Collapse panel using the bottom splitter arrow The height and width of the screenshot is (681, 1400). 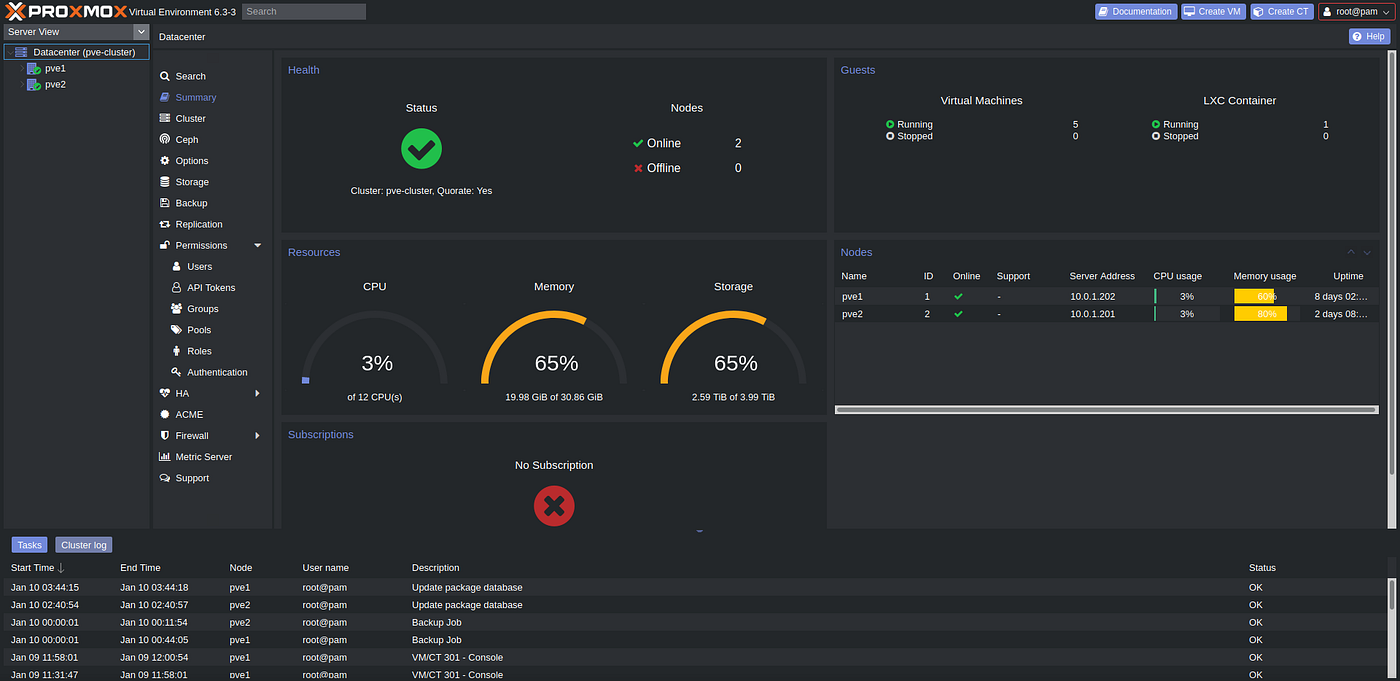pos(700,532)
